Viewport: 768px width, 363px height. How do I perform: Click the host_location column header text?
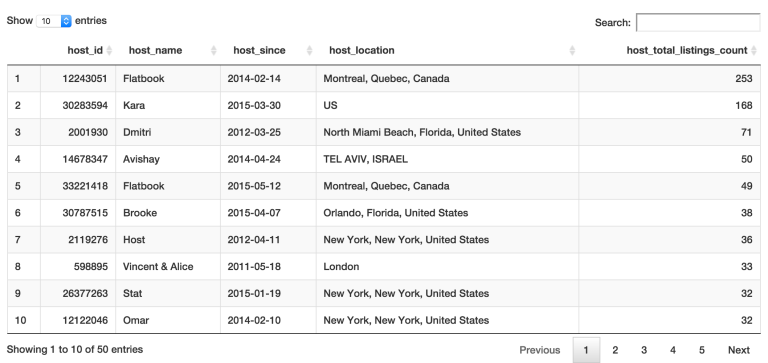click(x=361, y=50)
